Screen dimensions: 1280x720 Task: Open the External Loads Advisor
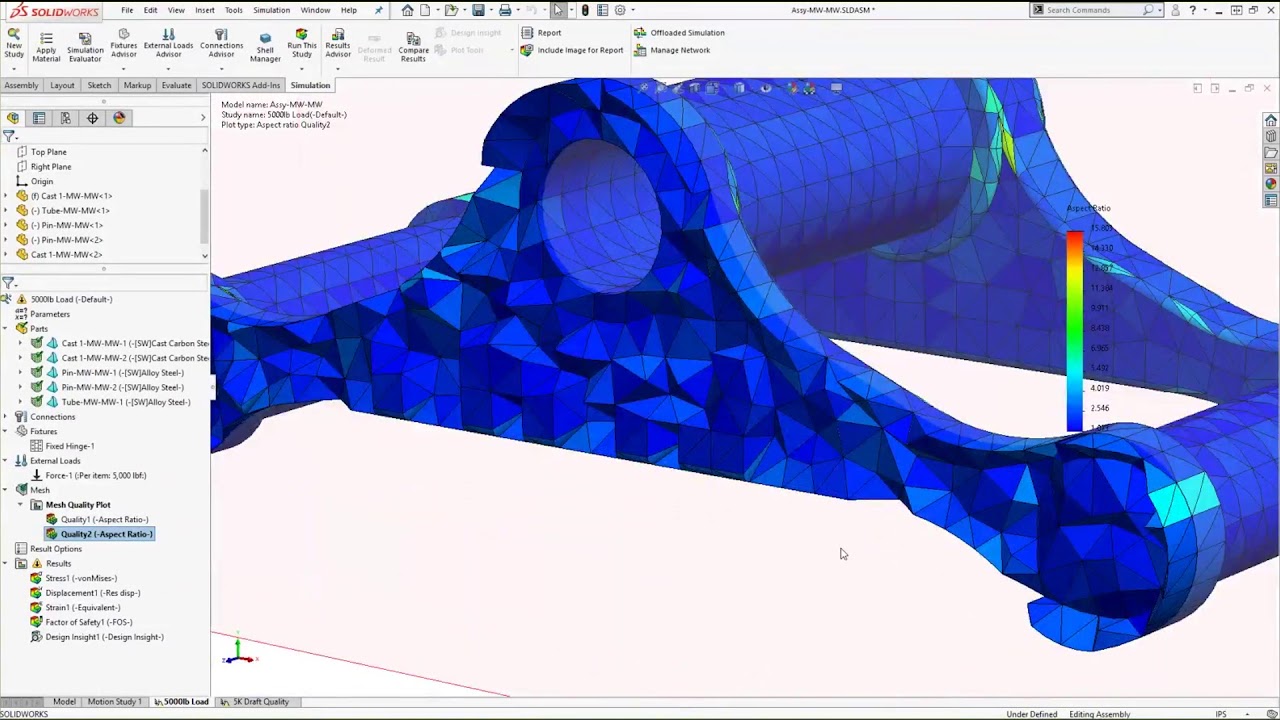pyautogui.click(x=168, y=43)
